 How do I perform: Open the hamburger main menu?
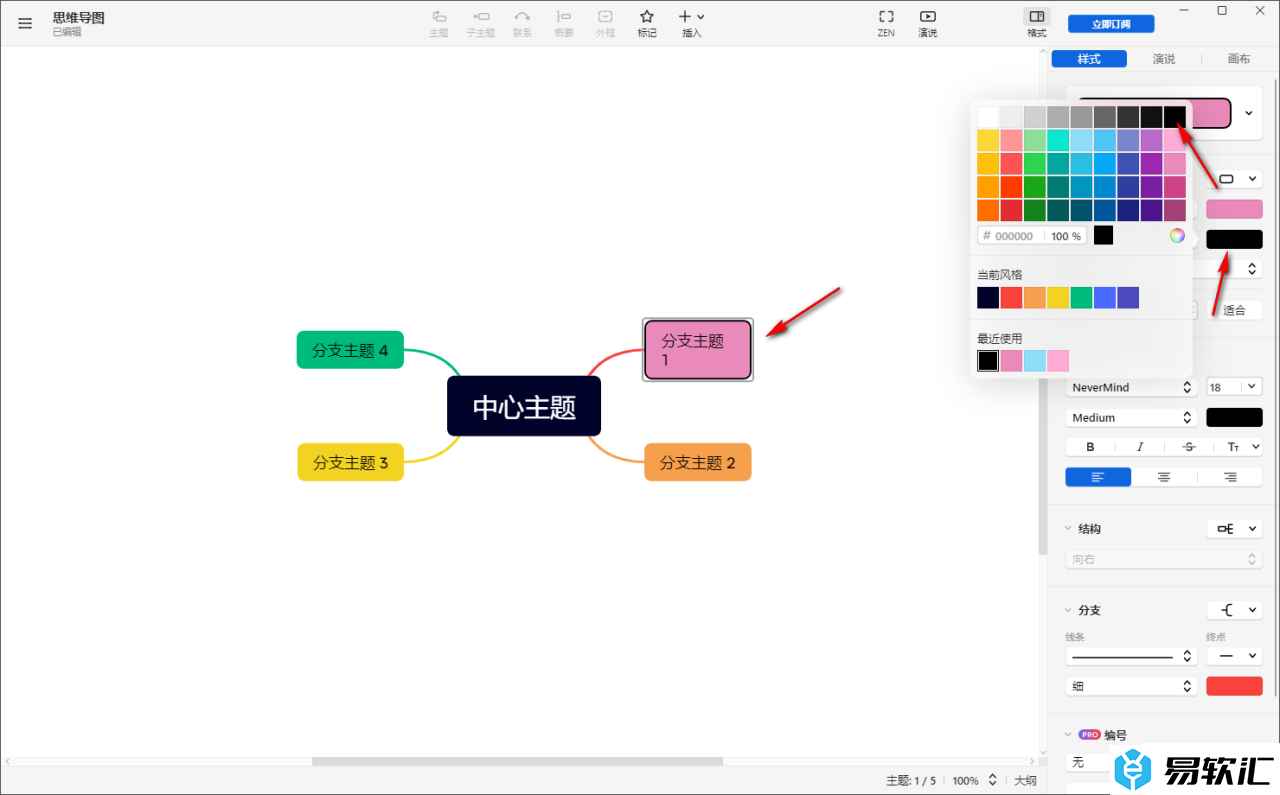click(25, 23)
